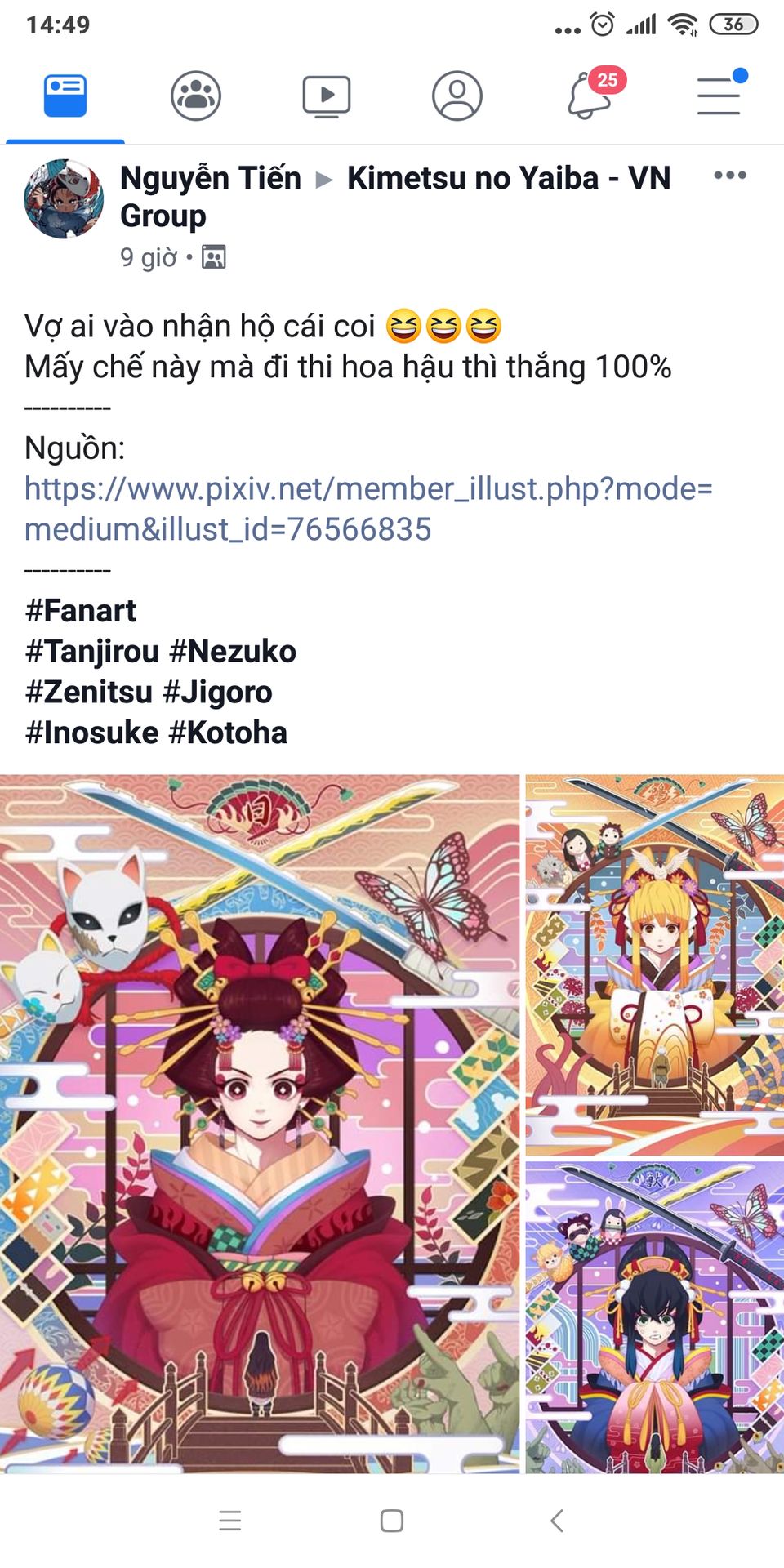Open post options three-dot menu
784x1568 pixels.
[729, 175]
